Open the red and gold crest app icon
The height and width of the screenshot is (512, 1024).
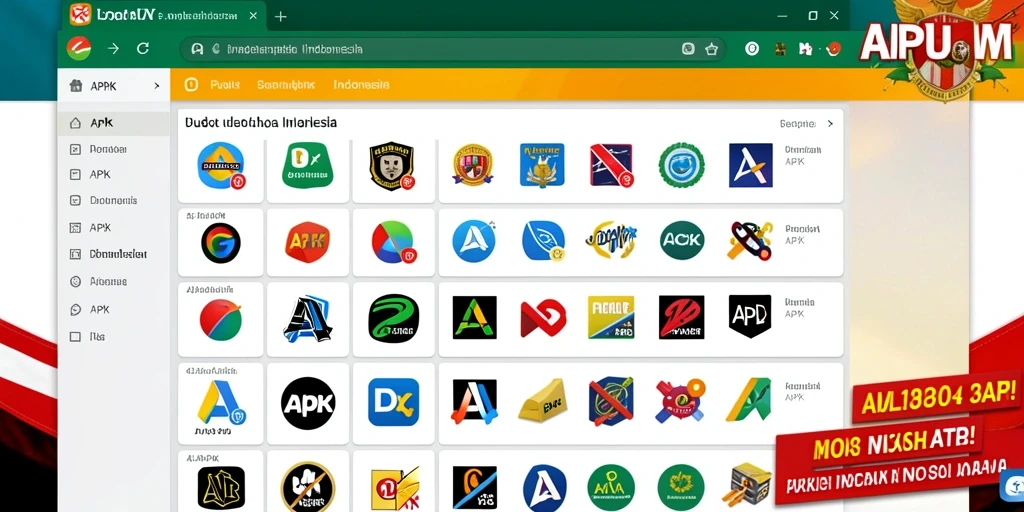pos(472,165)
